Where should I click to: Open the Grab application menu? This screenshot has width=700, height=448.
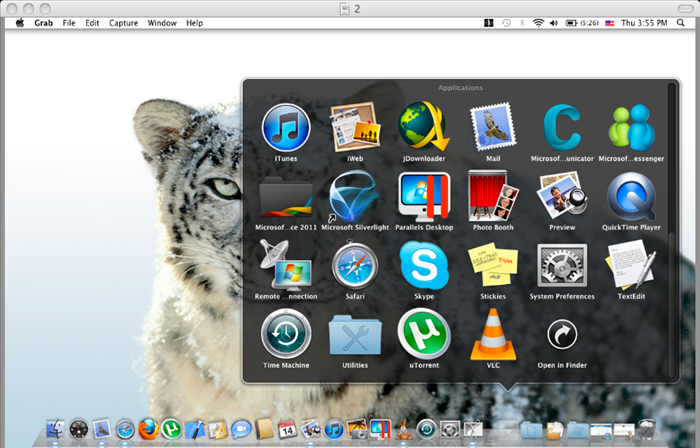tap(43, 23)
